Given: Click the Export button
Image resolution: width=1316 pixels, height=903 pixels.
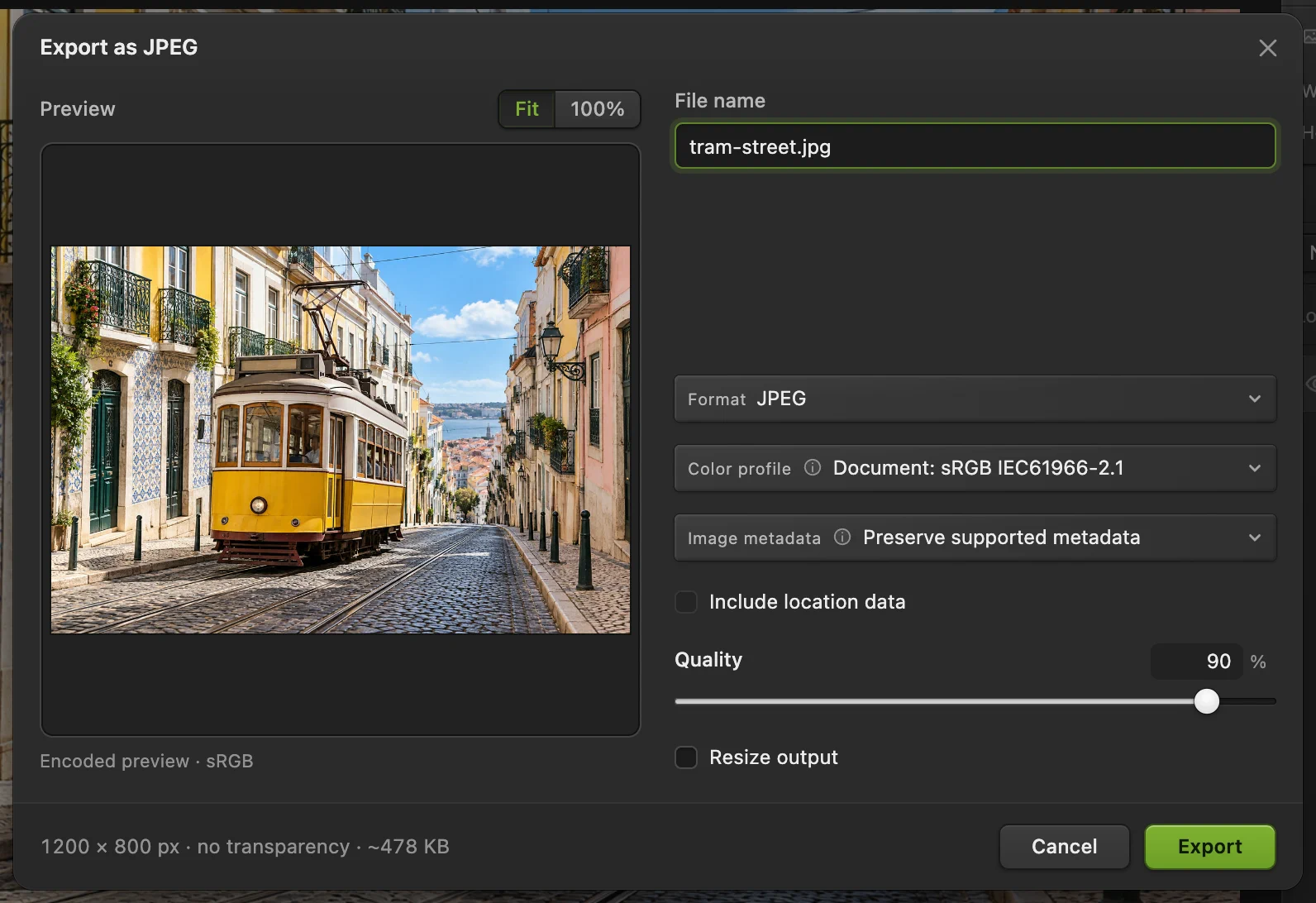Looking at the screenshot, I should (x=1209, y=847).
